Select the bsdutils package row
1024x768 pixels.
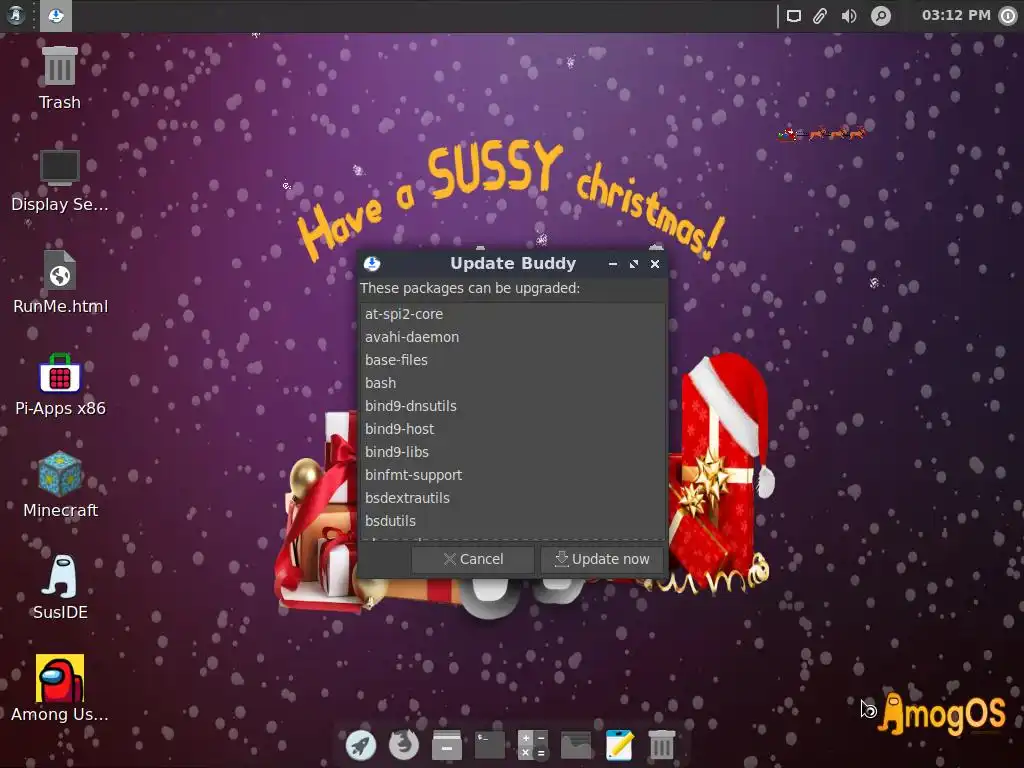(x=513, y=520)
